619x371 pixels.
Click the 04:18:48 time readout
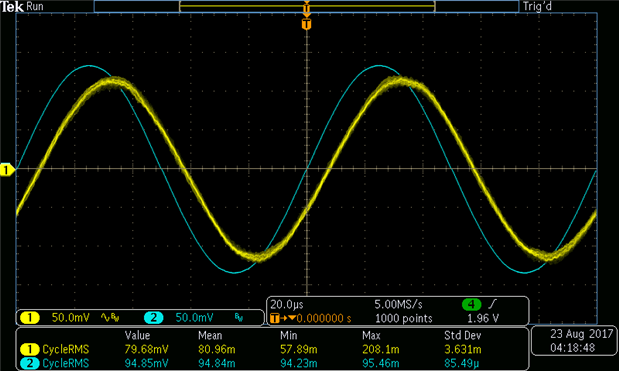point(572,348)
